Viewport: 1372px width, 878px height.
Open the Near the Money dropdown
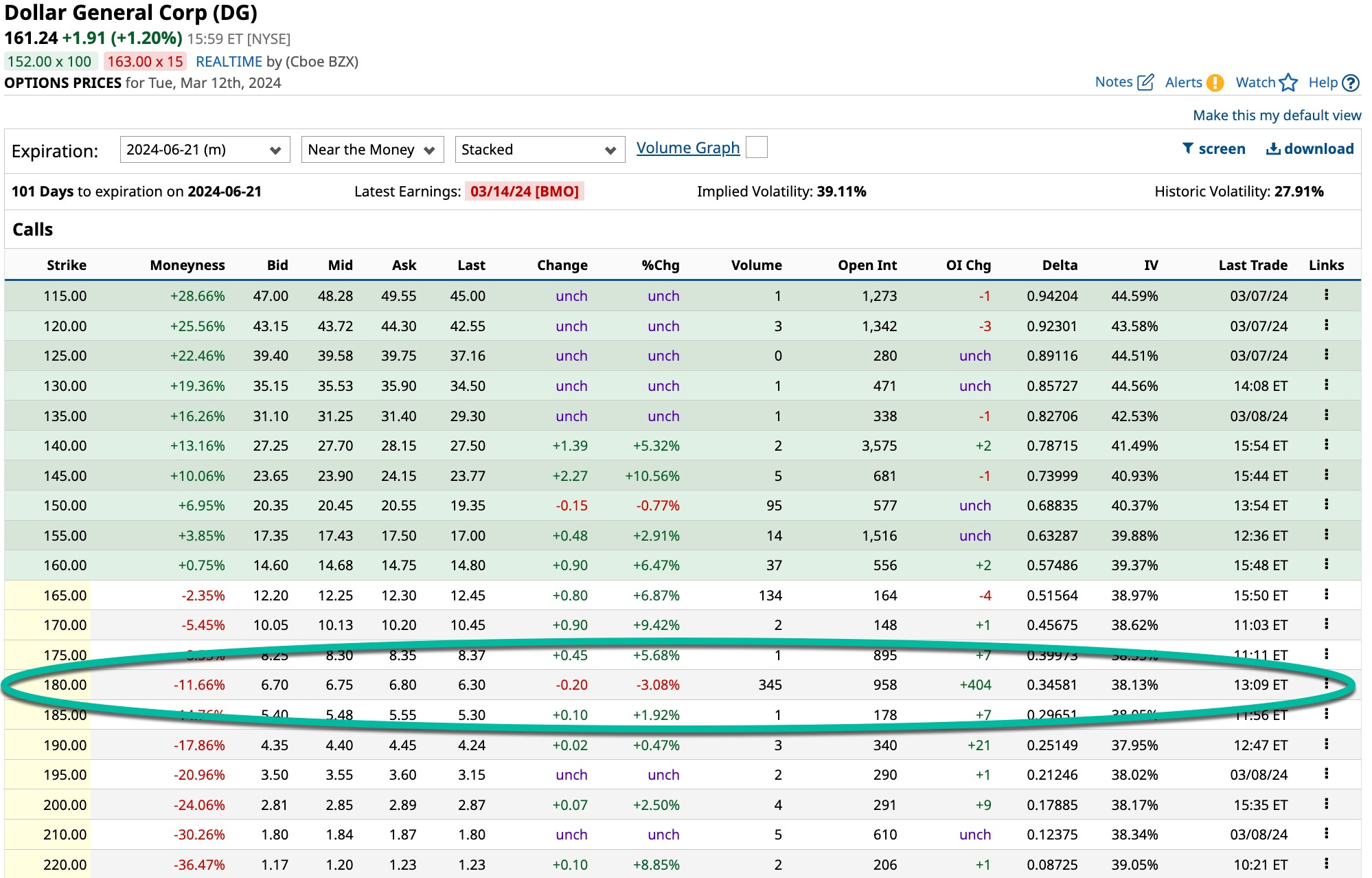(372, 149)
